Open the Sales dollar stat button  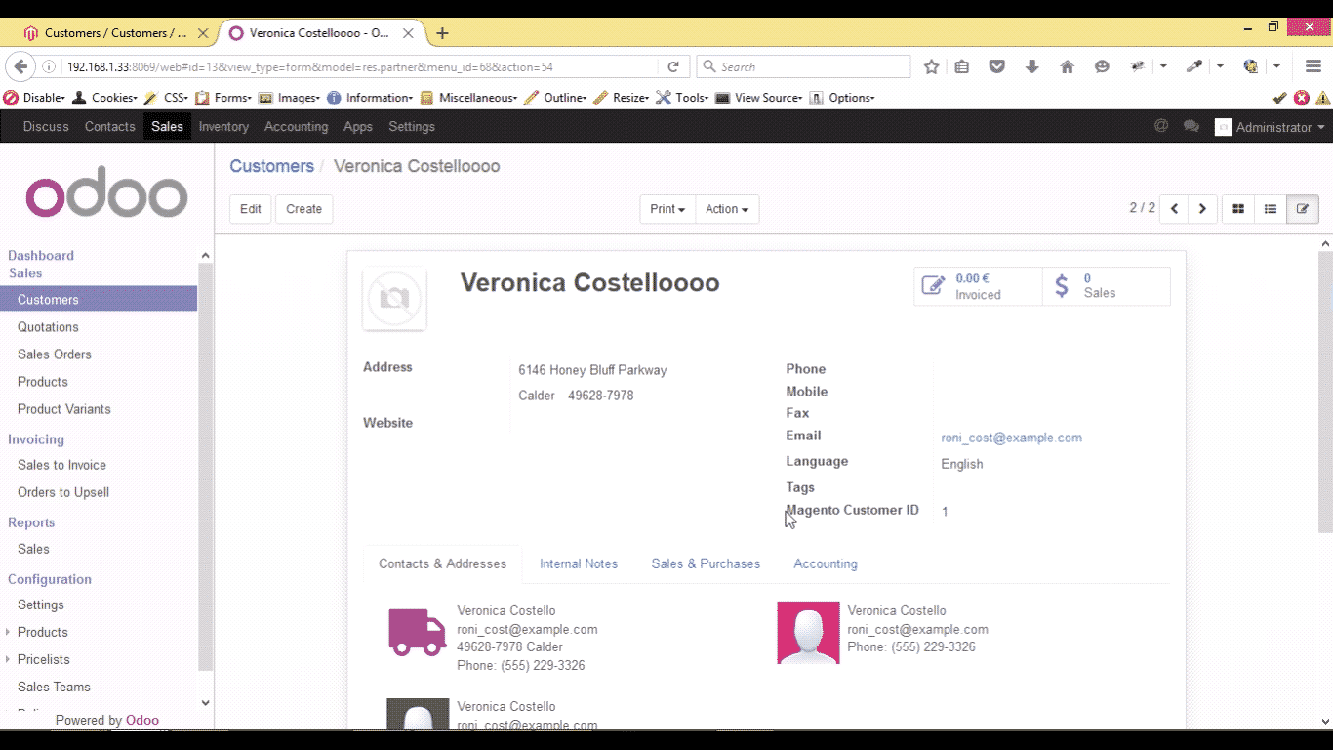(x=1105, y=287)
